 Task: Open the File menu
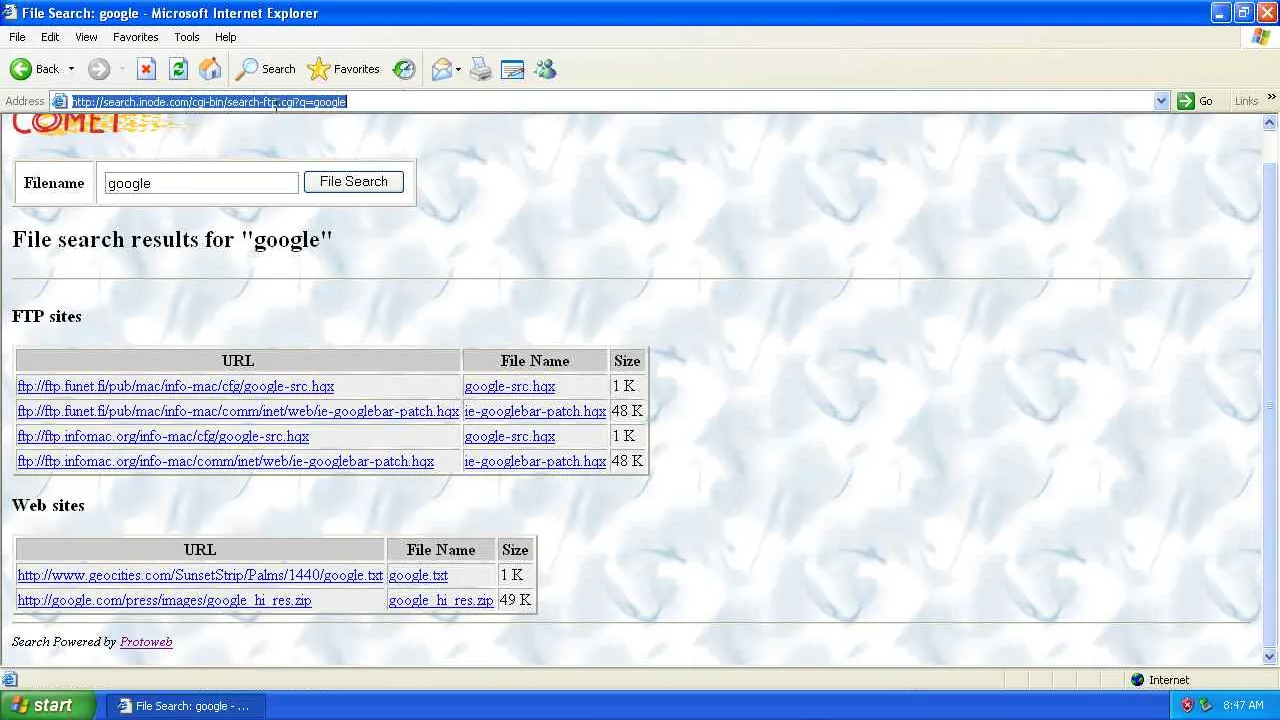[17, 37]
